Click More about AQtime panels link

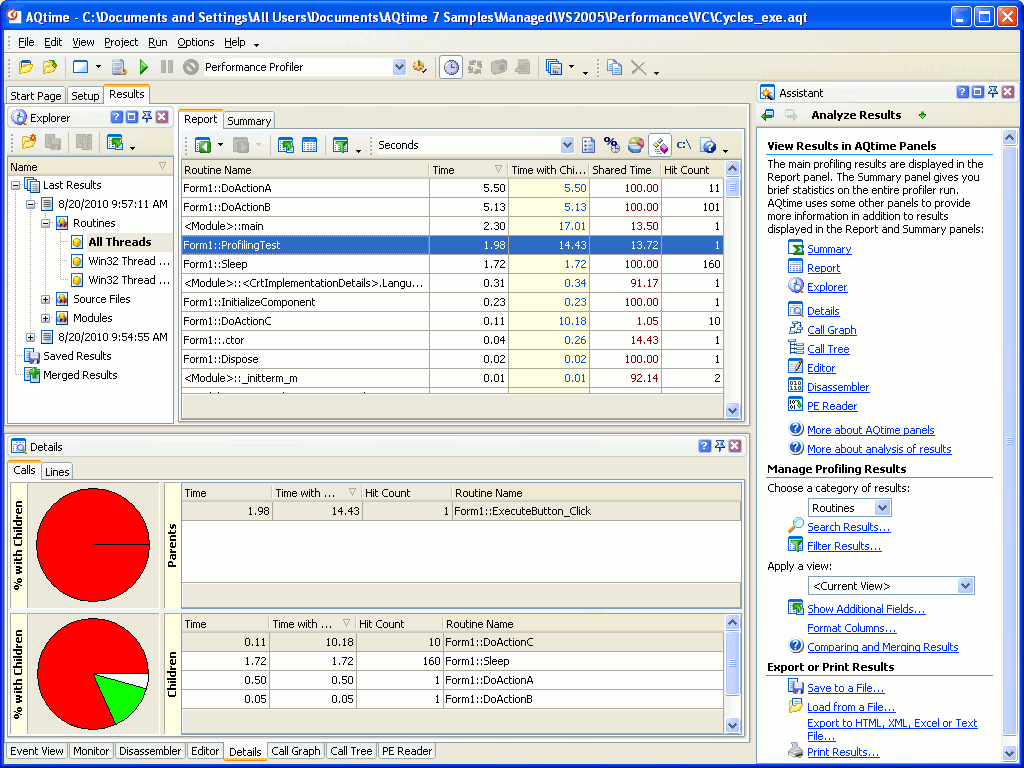[871, 430]
